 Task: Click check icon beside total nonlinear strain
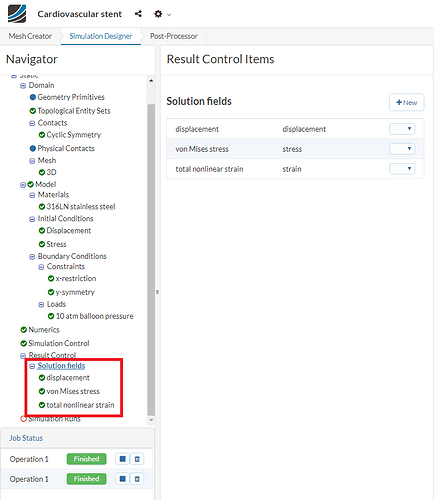point(42,405)
